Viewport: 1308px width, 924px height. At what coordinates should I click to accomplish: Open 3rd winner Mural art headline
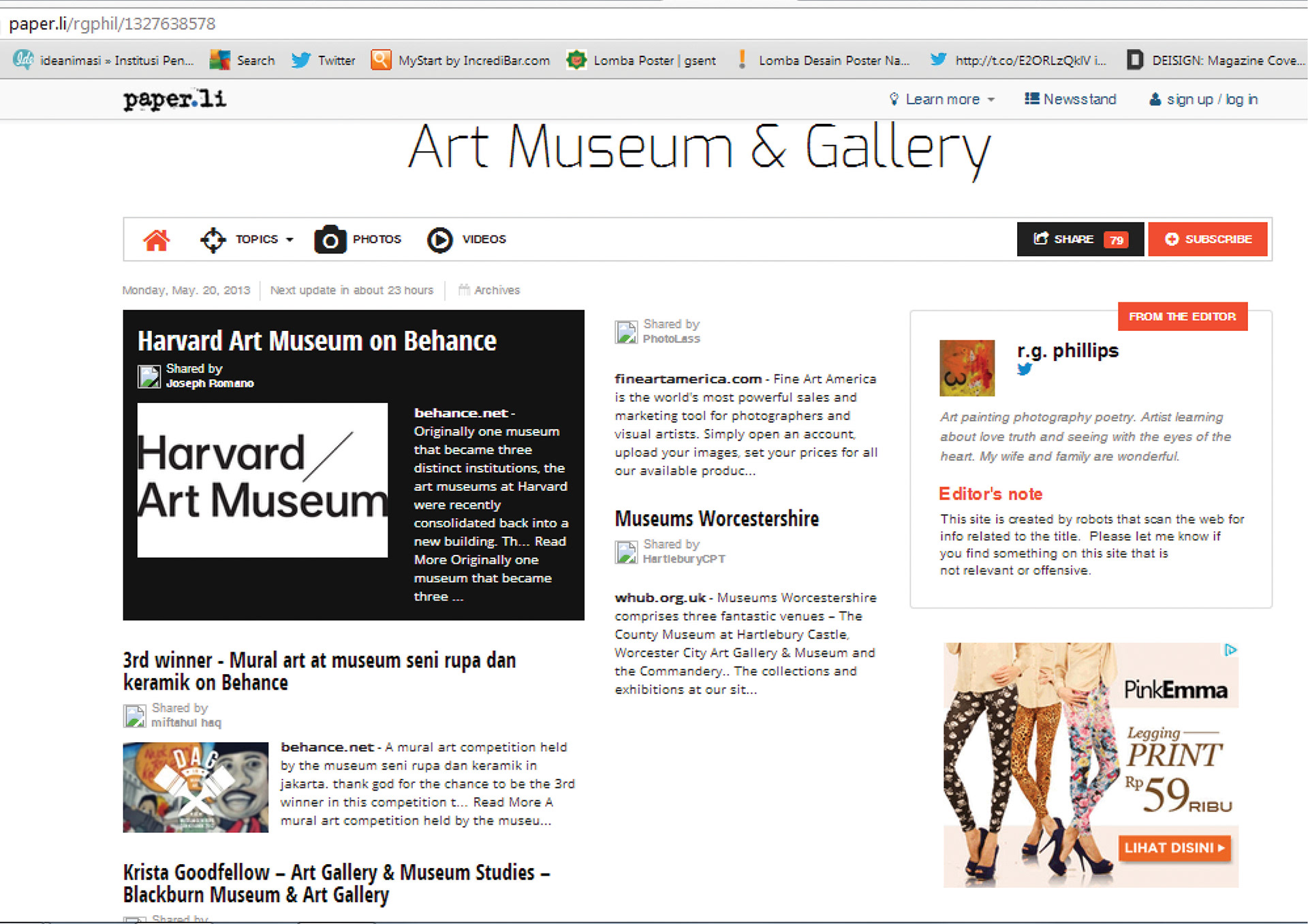(320, 671)
